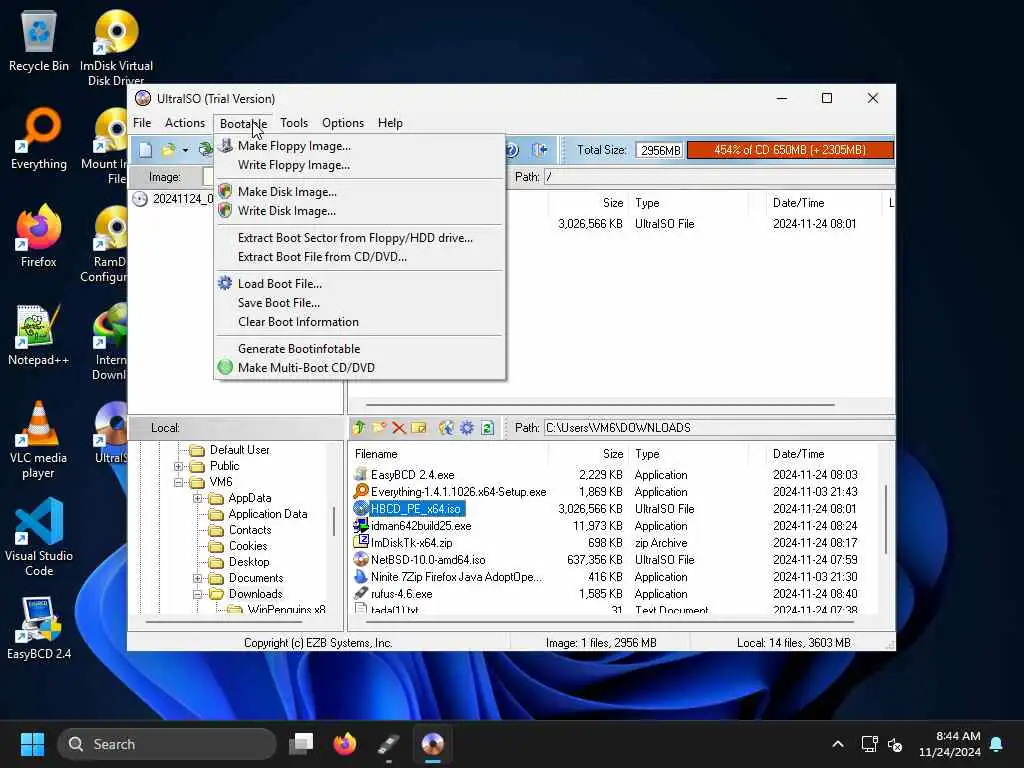Choose Clear Boot Information menu entry
The image size is (1024, 768).
click(x=360, y=322)
